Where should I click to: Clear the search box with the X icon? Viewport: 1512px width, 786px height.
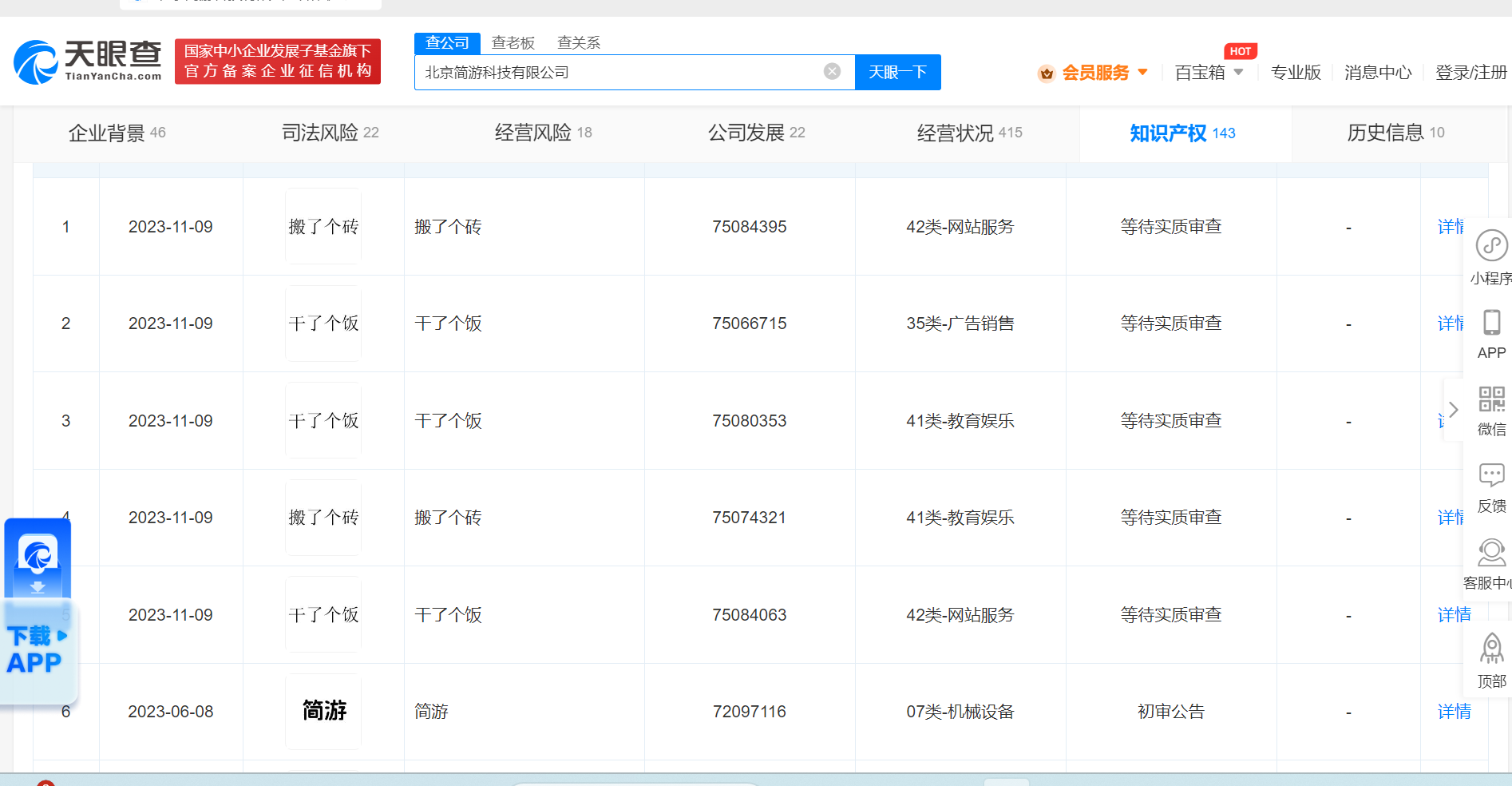point(832,71)
